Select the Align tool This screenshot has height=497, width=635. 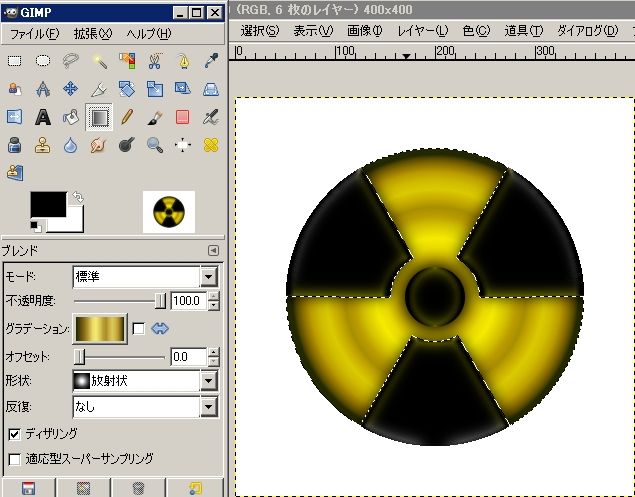coord(183,145)
